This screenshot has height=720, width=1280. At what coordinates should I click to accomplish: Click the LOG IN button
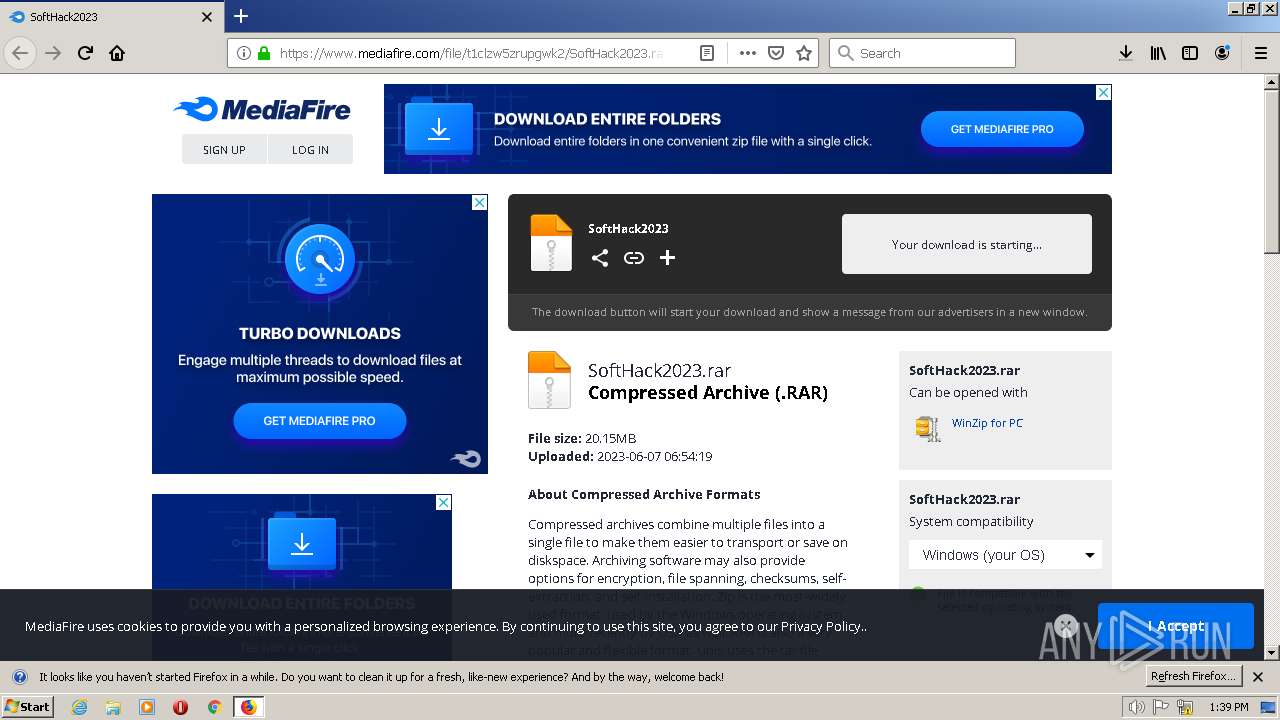coord(310,149)
